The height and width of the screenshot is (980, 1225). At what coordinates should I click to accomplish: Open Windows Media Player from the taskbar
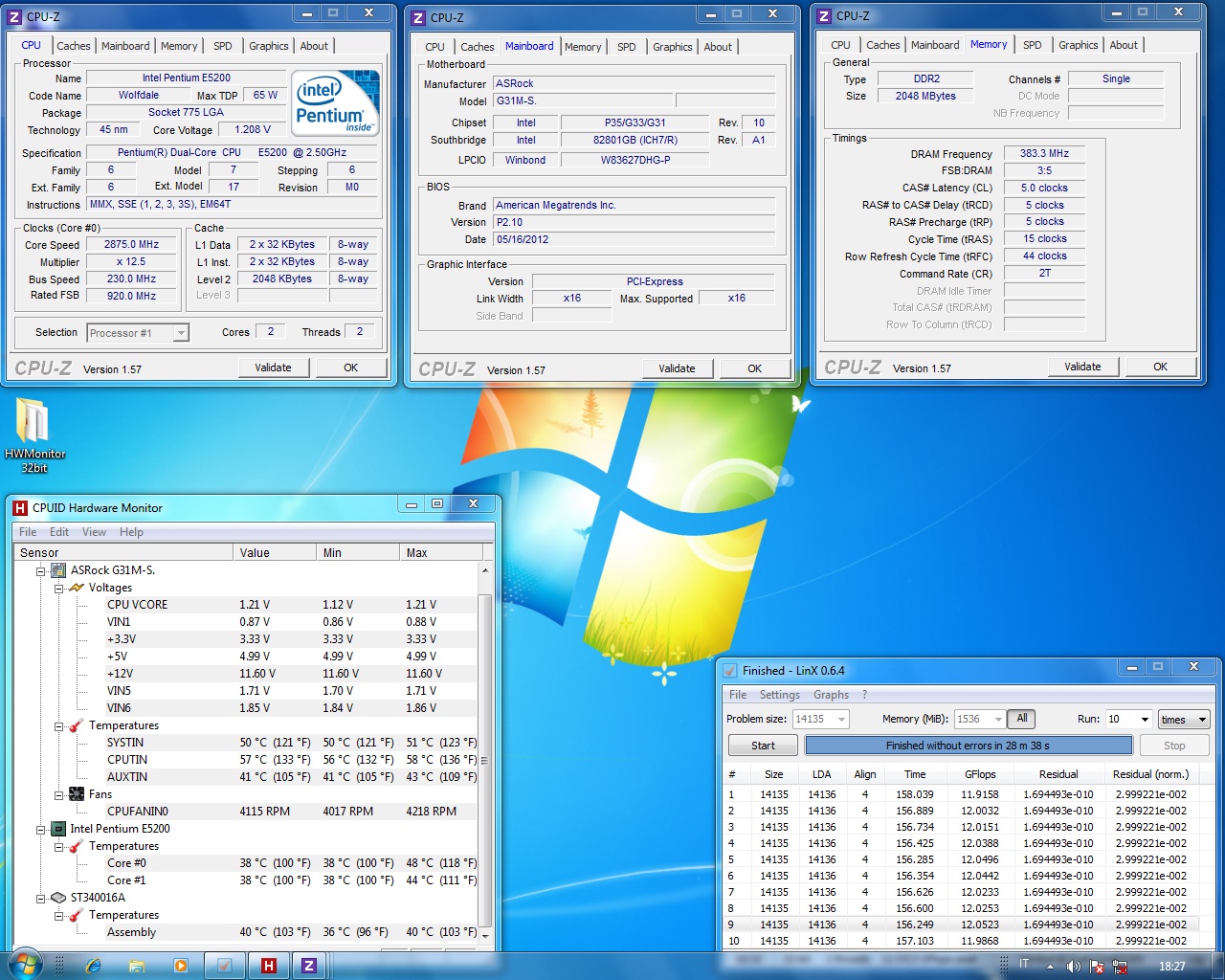tap(181, 966)
